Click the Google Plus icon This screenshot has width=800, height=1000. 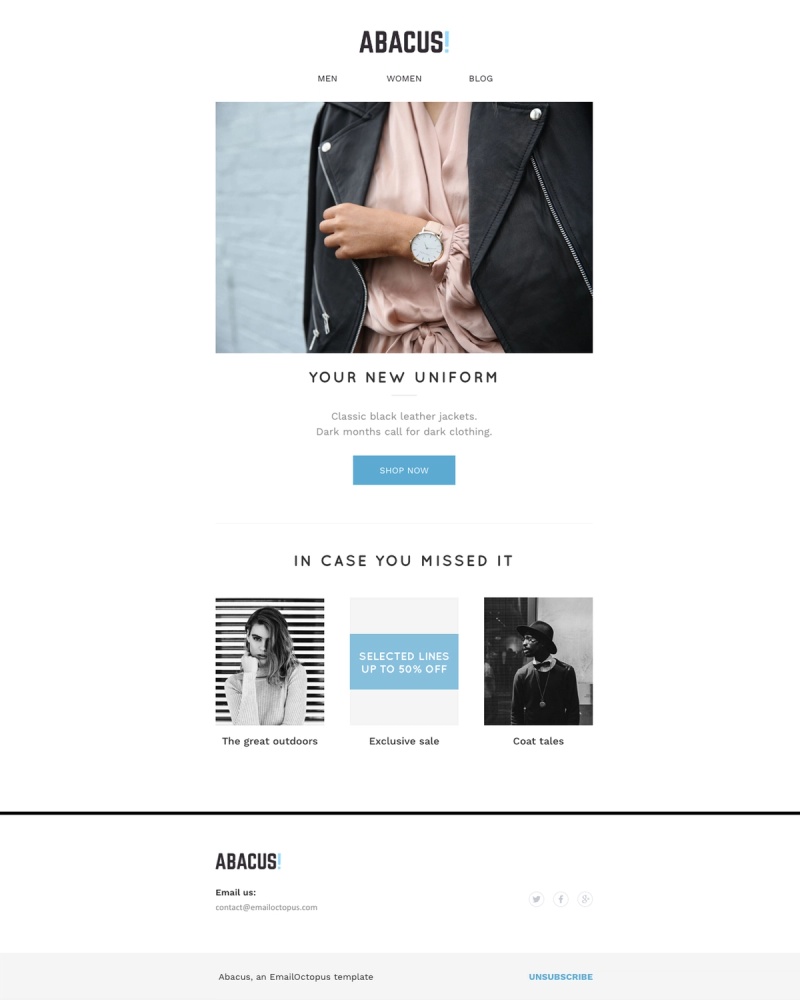click(585, 899)
